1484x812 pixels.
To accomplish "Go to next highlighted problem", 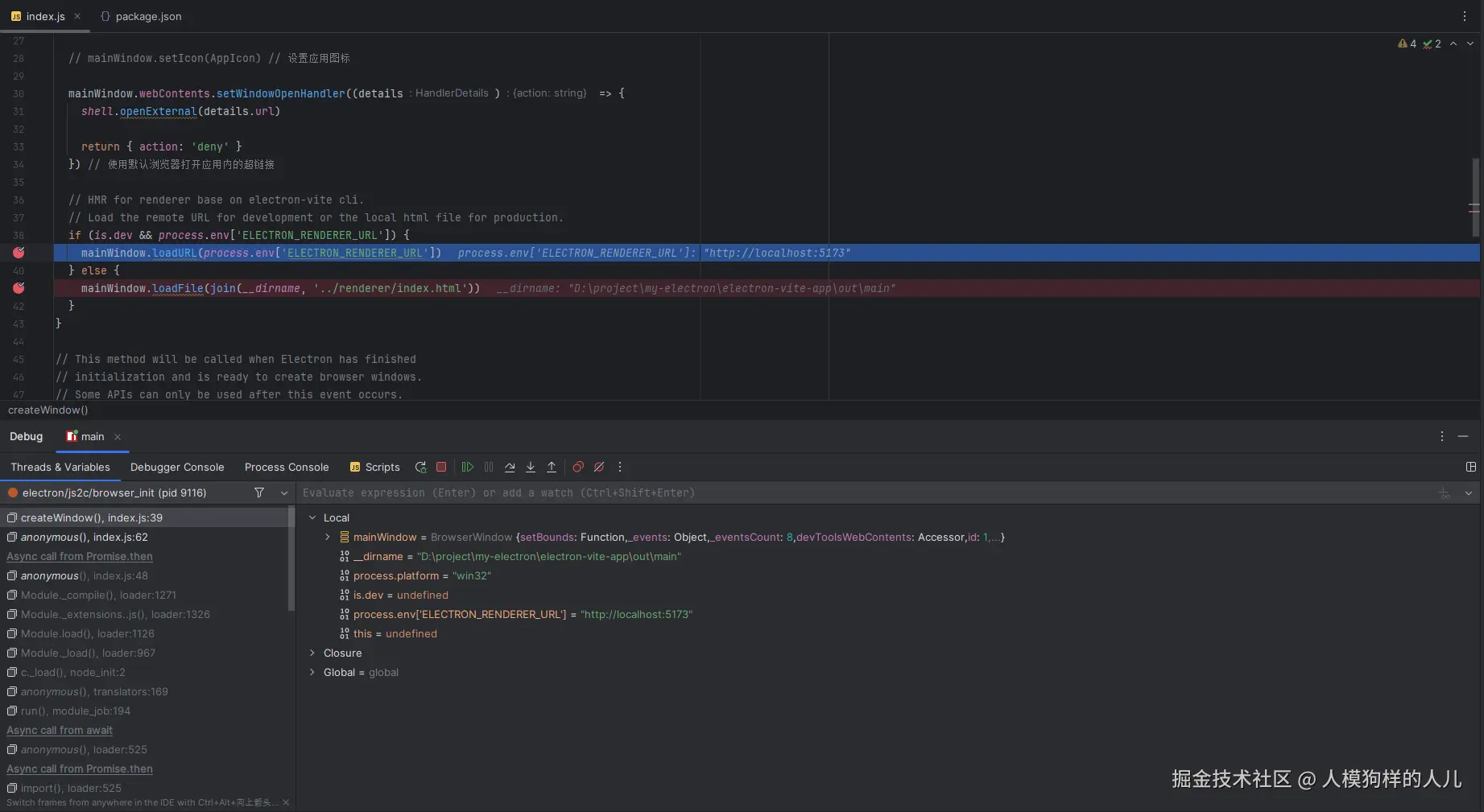I will 1470,43.
